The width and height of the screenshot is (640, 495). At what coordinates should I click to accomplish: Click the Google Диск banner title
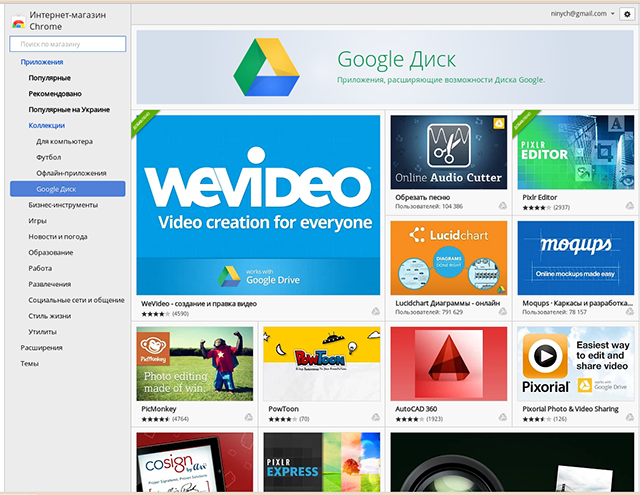(x=396, y=60)
